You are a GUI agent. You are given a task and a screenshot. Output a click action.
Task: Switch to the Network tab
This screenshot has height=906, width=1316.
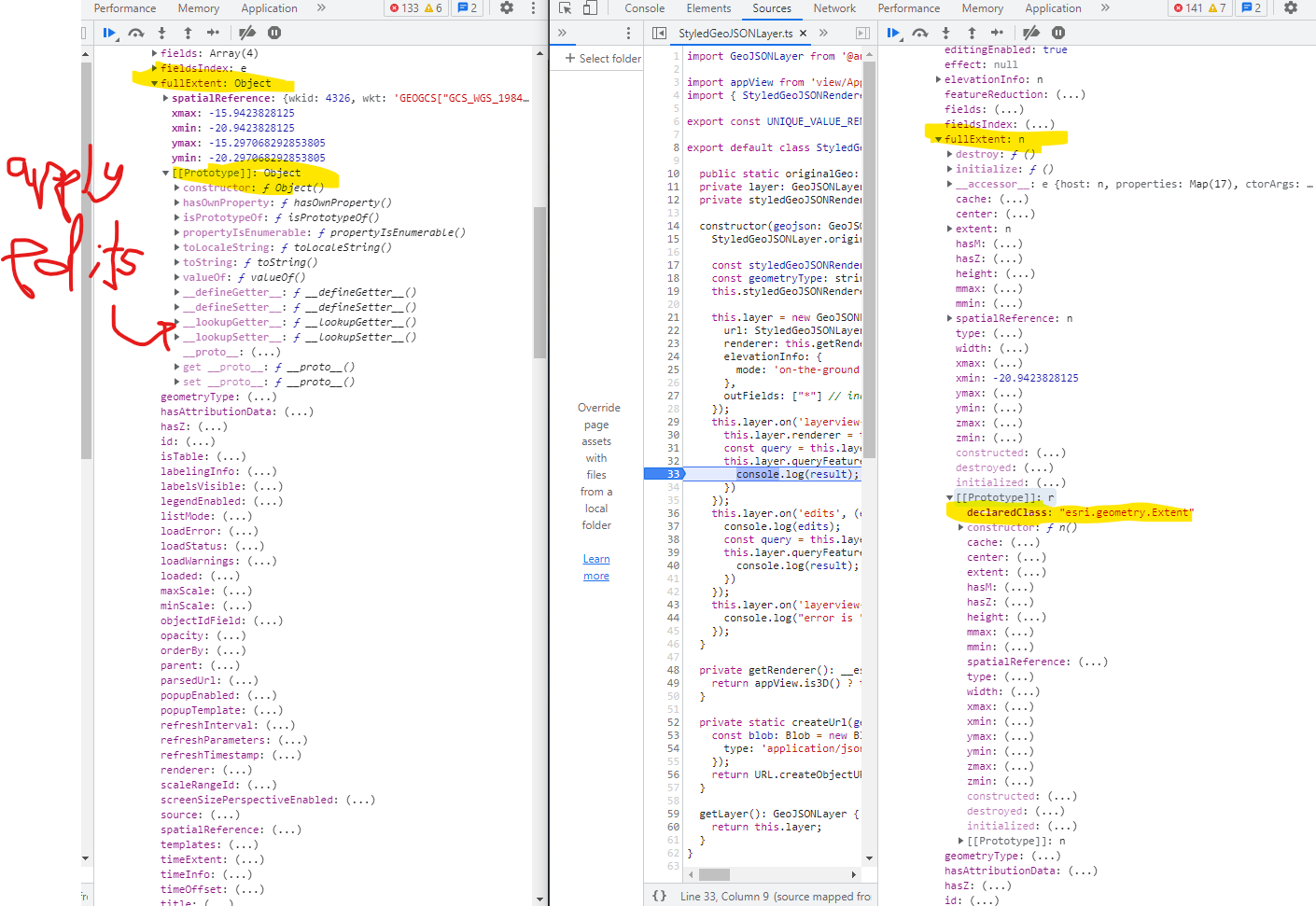pyautogui.click(x=833, y=8)
